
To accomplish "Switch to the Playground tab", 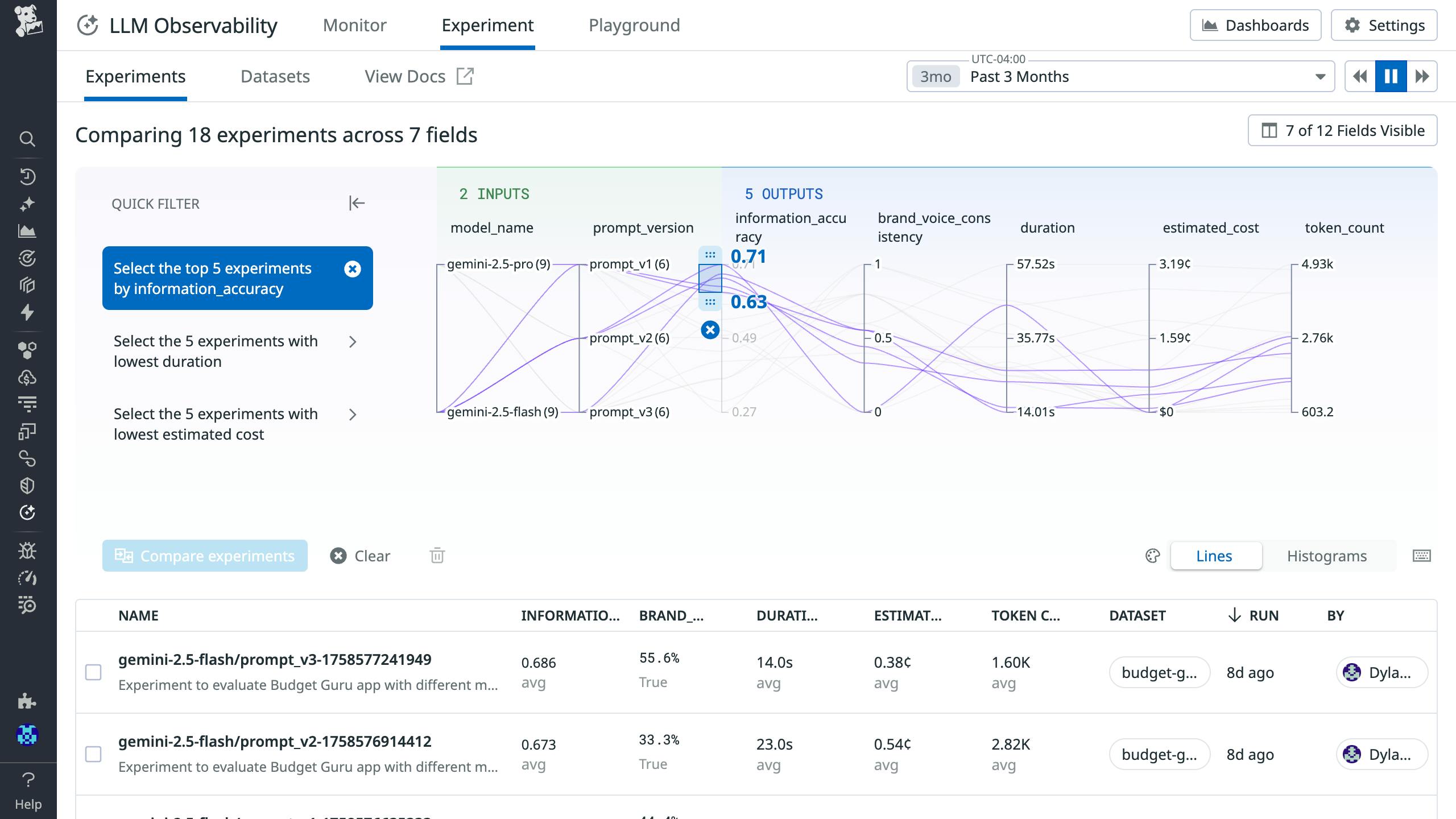I will pyautogui.click(x=634, y=25).
